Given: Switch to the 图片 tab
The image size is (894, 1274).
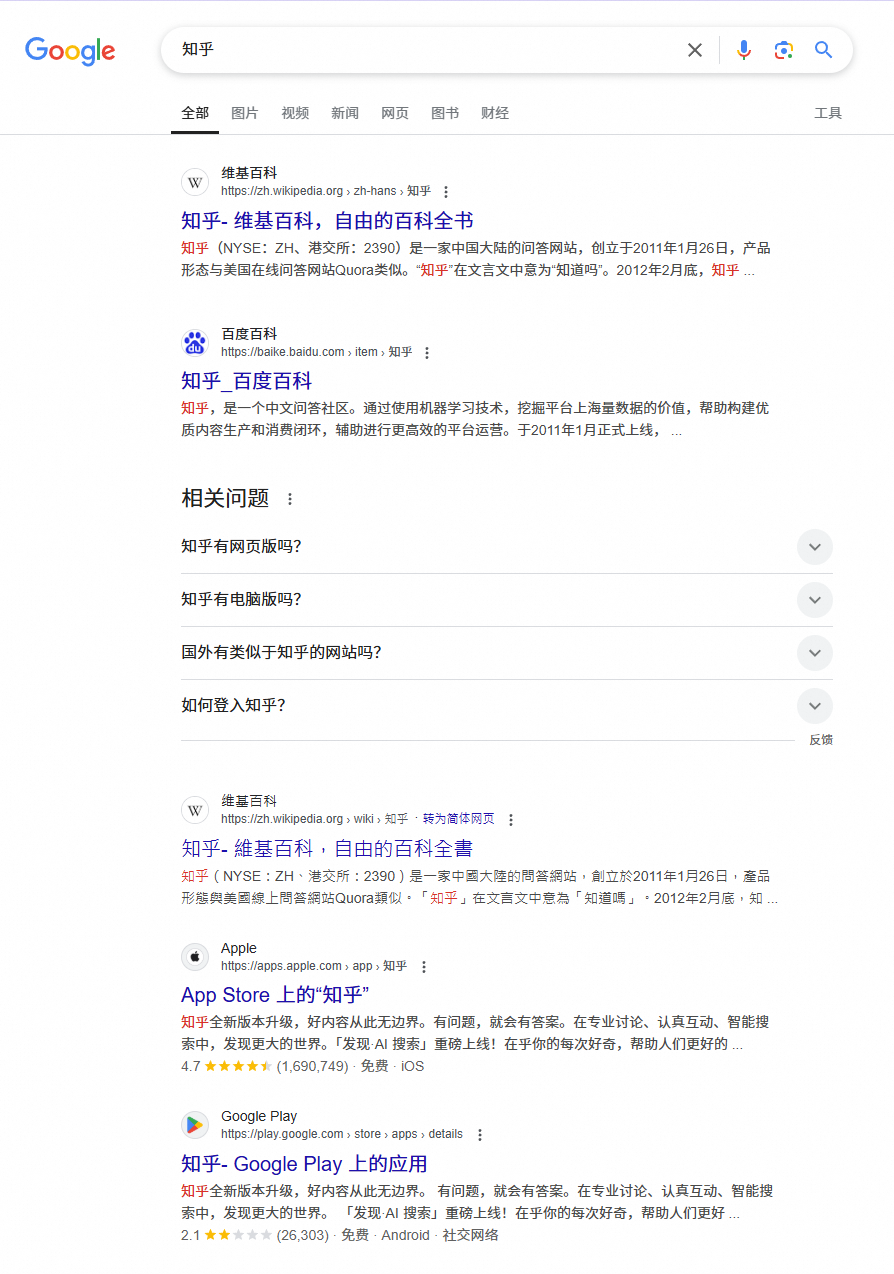Looking at the screenshot, I should [x=244, y=113].
